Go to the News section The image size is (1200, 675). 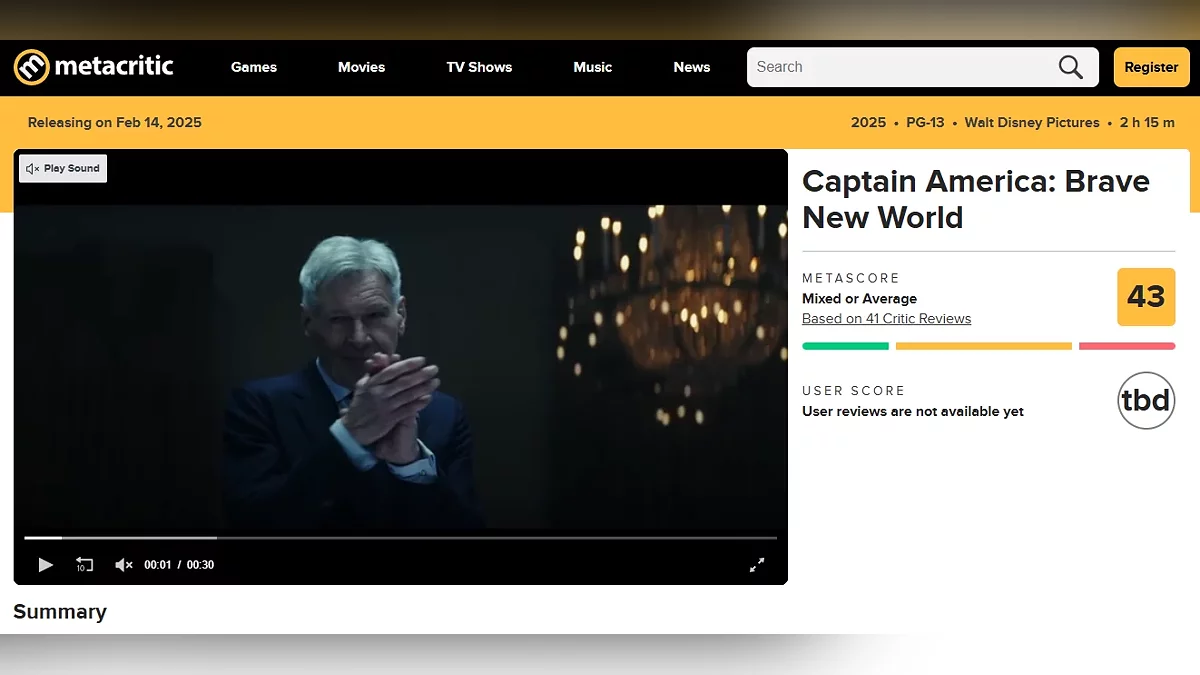(x=691, y=67)
